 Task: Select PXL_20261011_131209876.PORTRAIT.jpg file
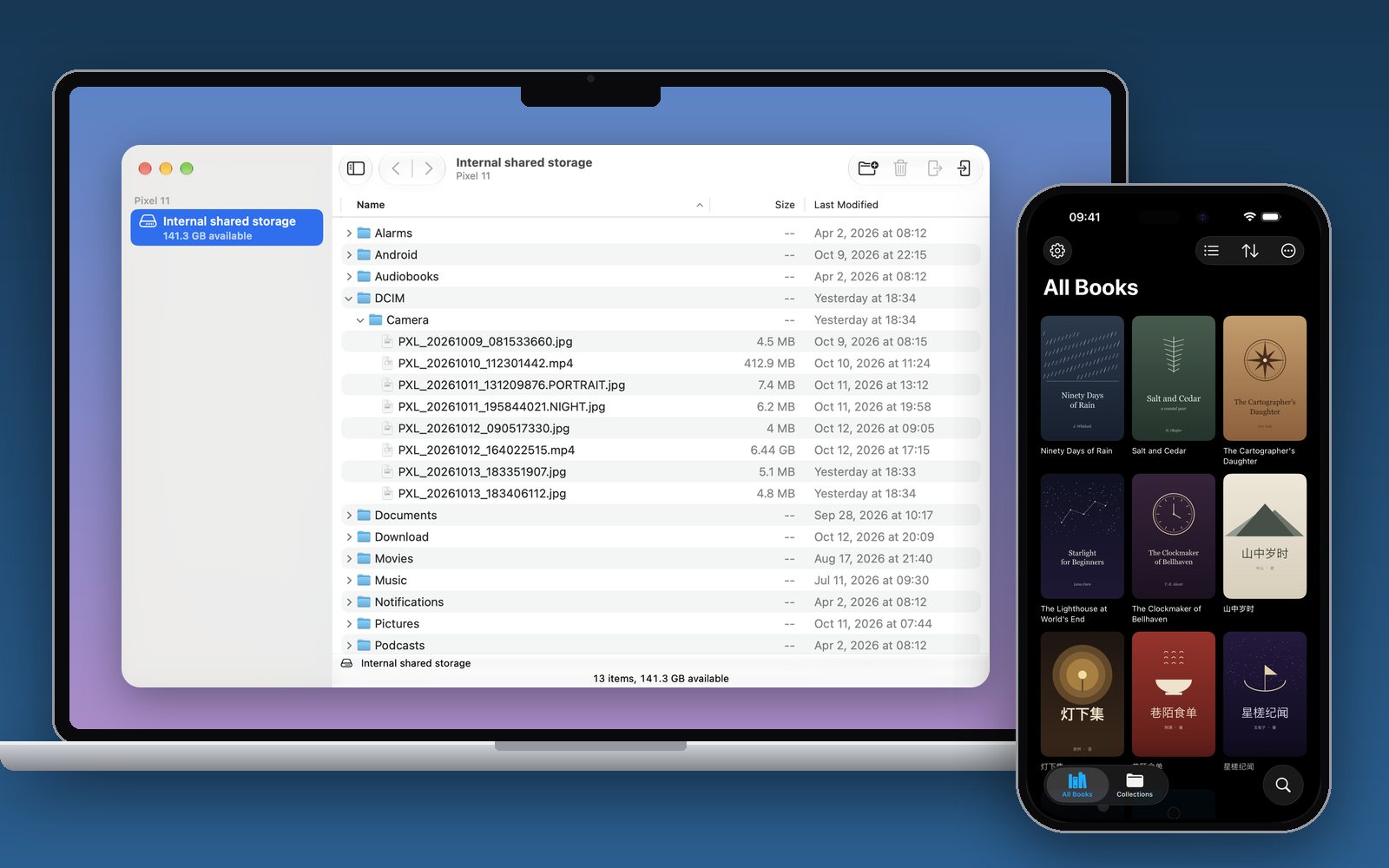661,385
